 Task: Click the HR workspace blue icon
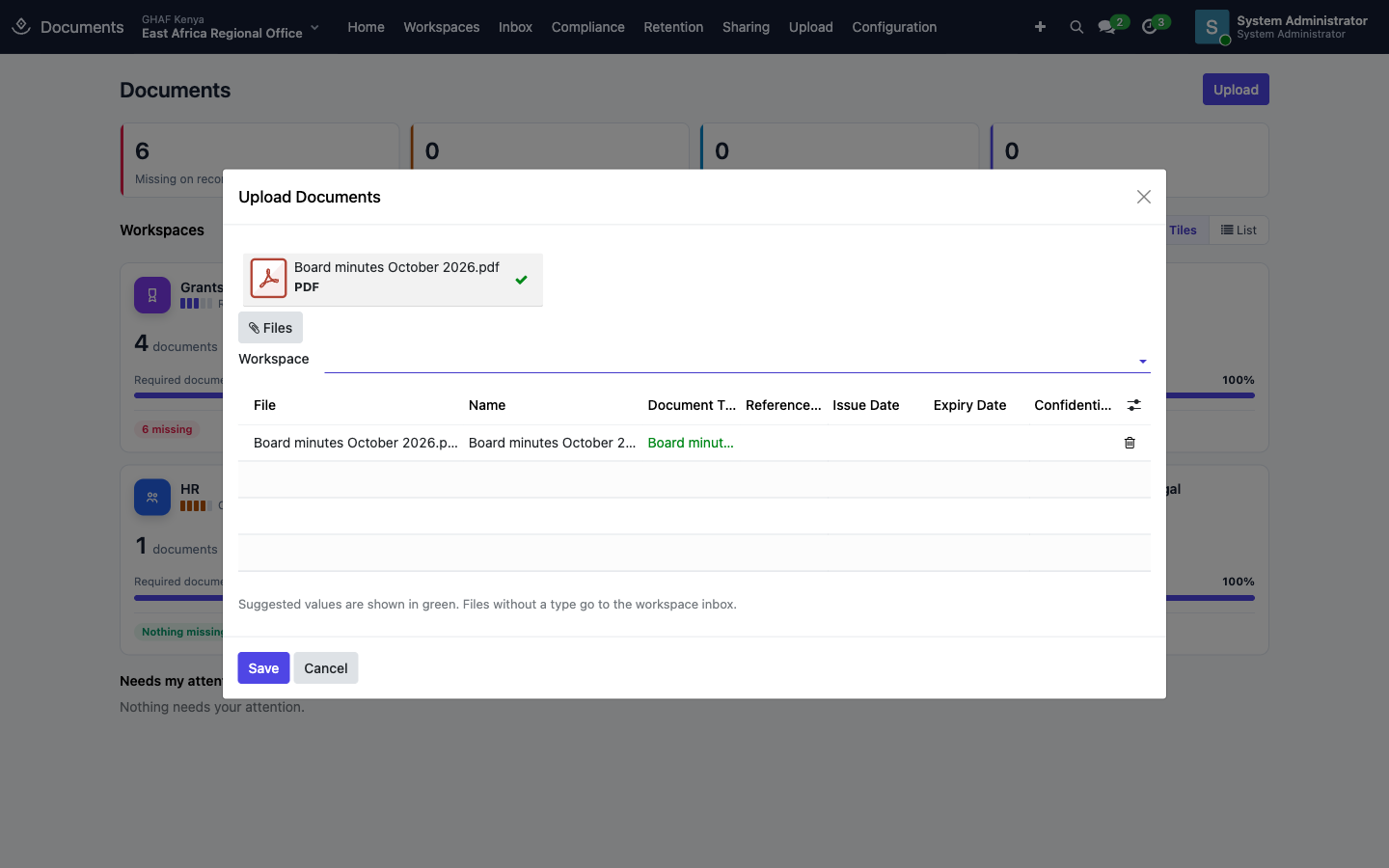point(152,498)
